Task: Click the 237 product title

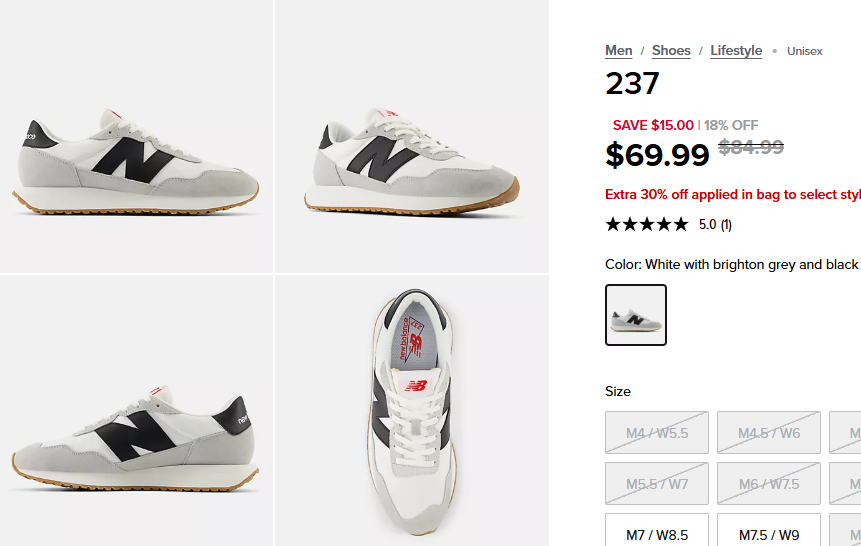Action: point(632,83)
